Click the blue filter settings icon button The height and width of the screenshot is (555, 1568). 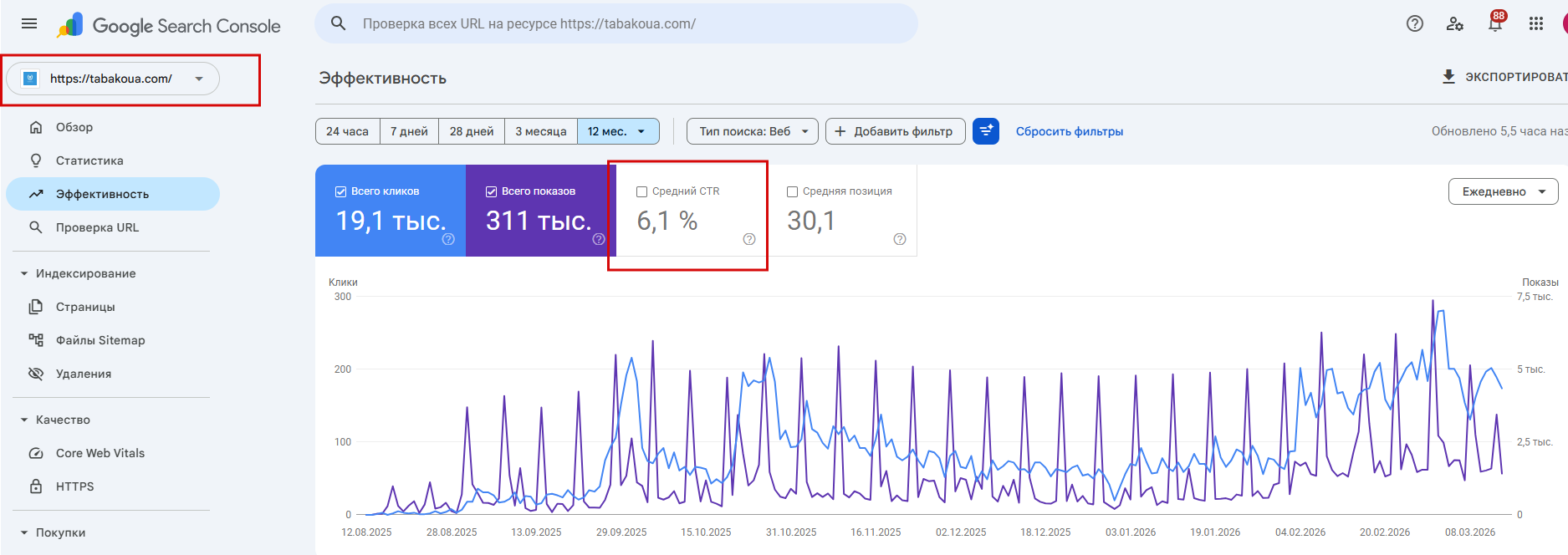click(x=986, y=131)
